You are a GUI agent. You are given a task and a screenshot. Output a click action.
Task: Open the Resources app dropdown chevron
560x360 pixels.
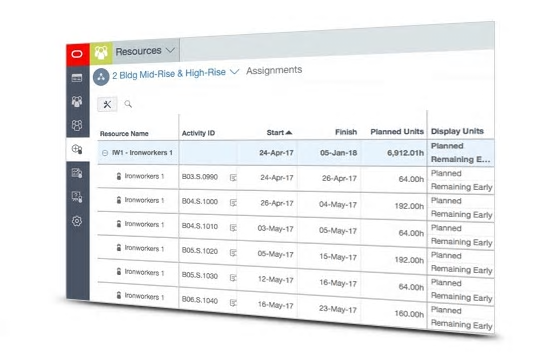(x=171, y=50)
